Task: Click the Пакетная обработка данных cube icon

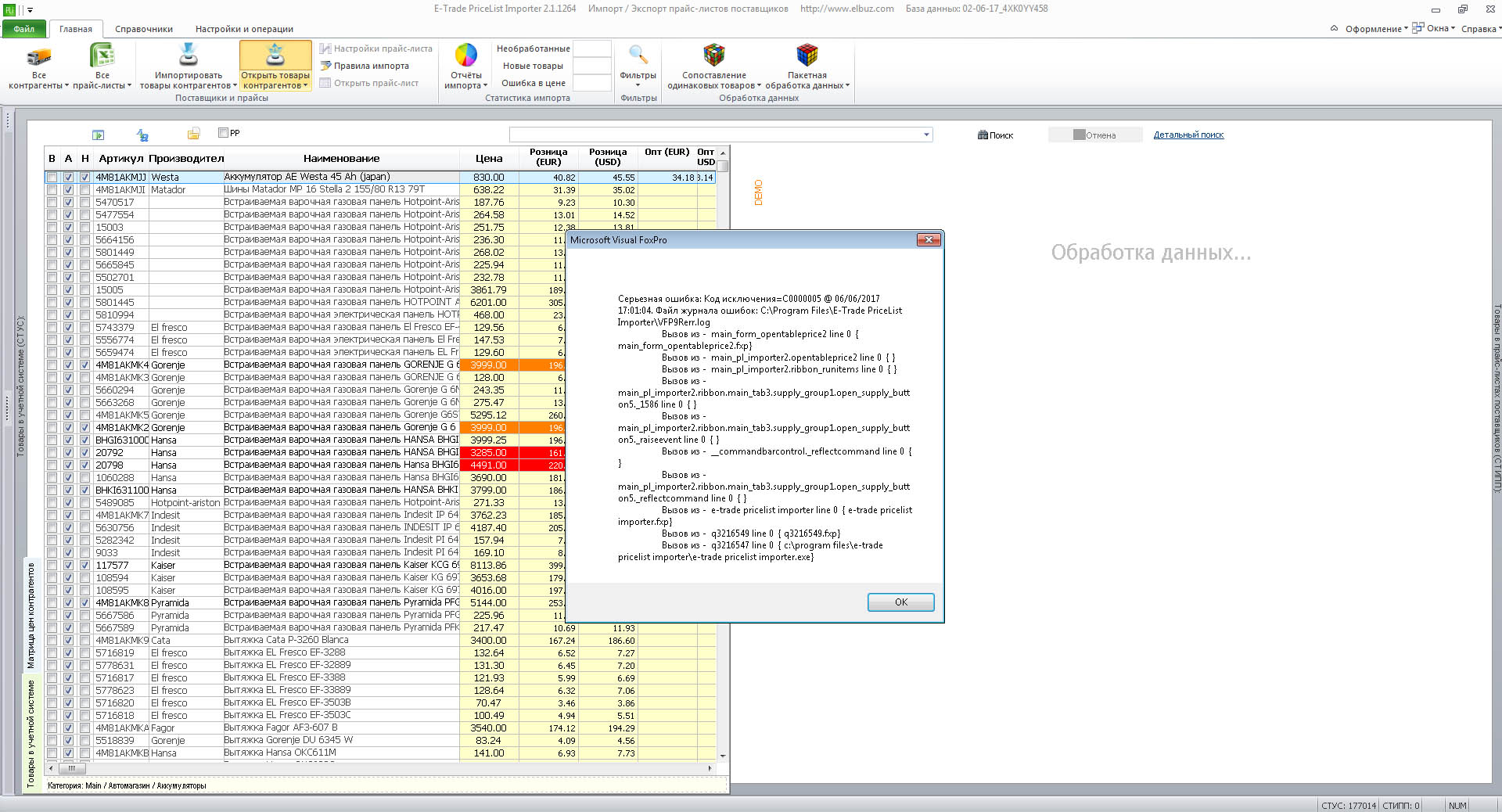Action: click(807, 55)
